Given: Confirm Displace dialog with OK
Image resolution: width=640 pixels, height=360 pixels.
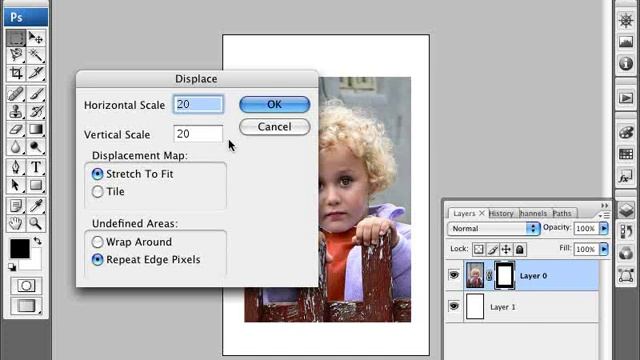Looking at the screenshot, I should click(x=275, y=104).
